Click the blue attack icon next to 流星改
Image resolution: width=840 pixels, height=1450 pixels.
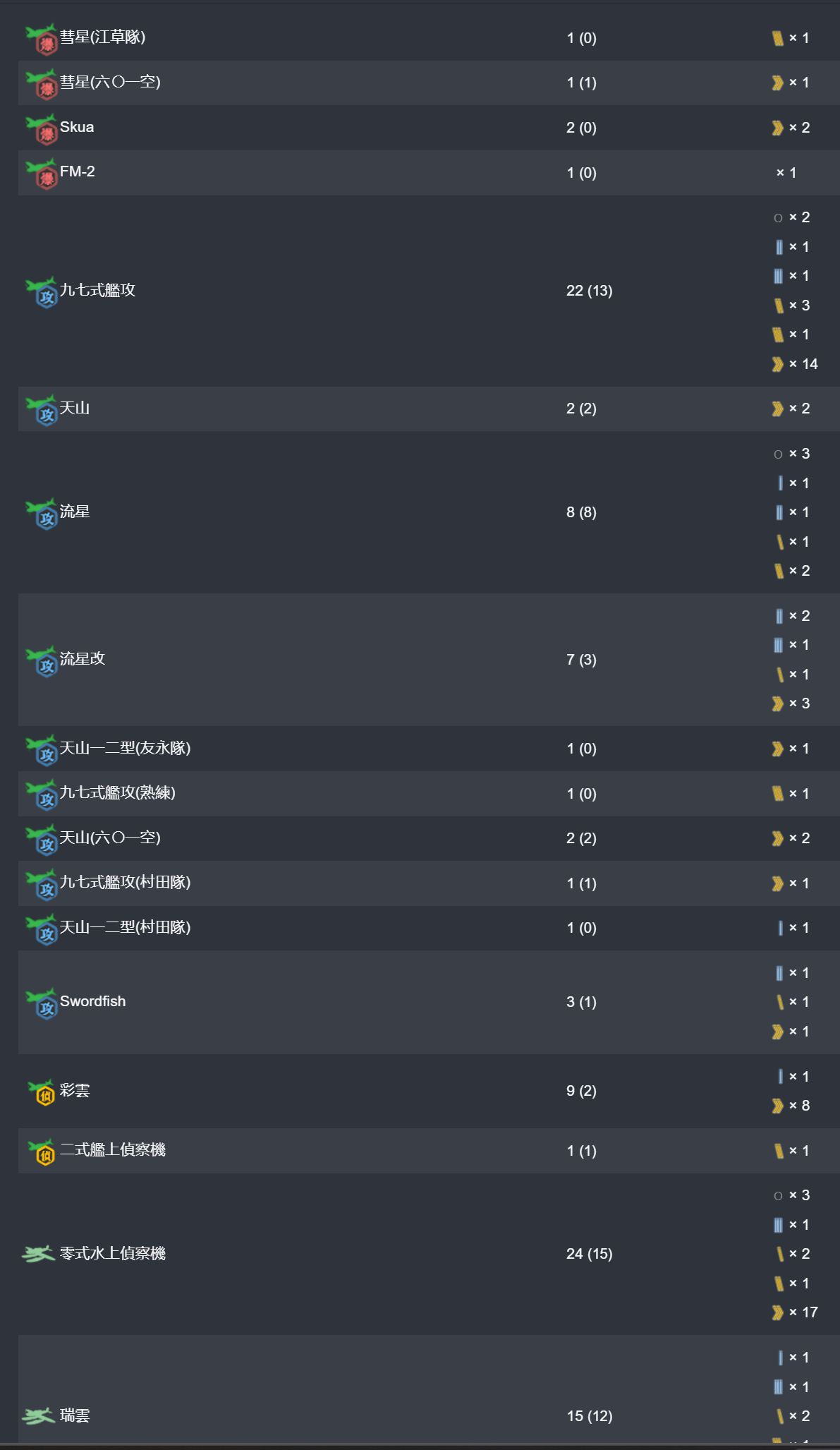pyautogui.click(x=41, y=660)
